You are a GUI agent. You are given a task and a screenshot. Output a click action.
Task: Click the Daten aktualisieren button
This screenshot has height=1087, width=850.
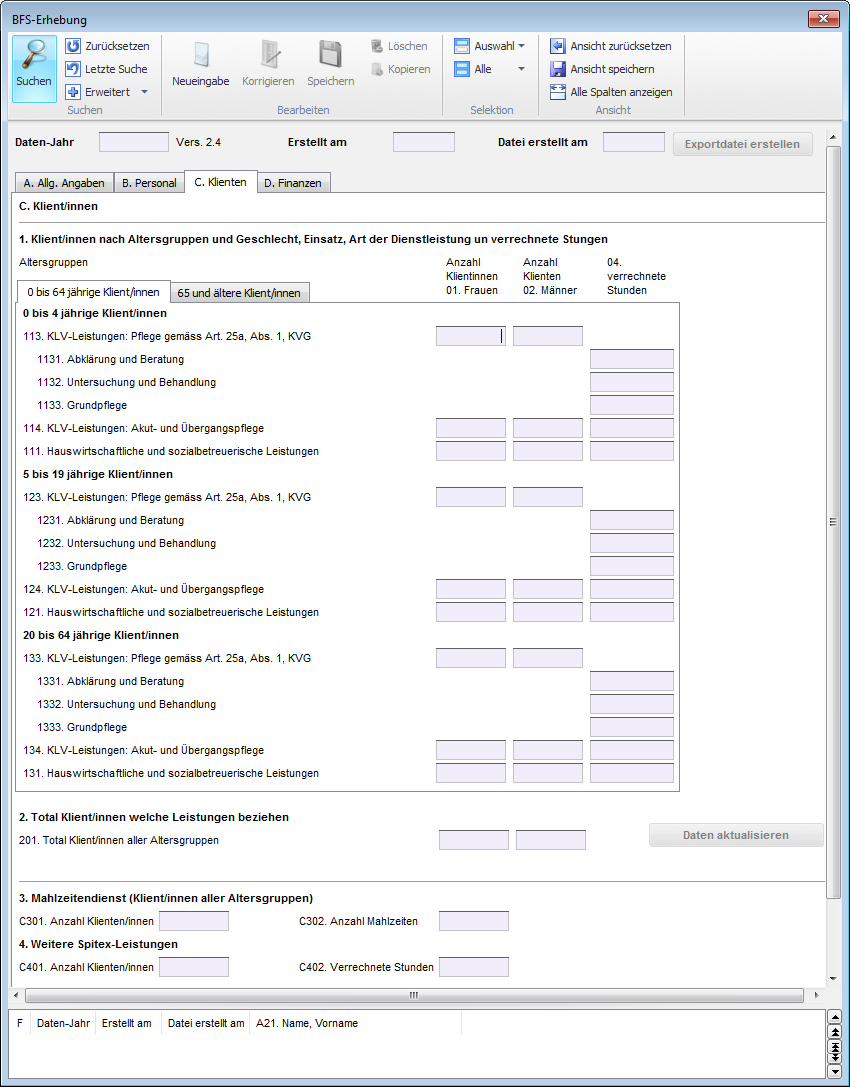(736, 835)
